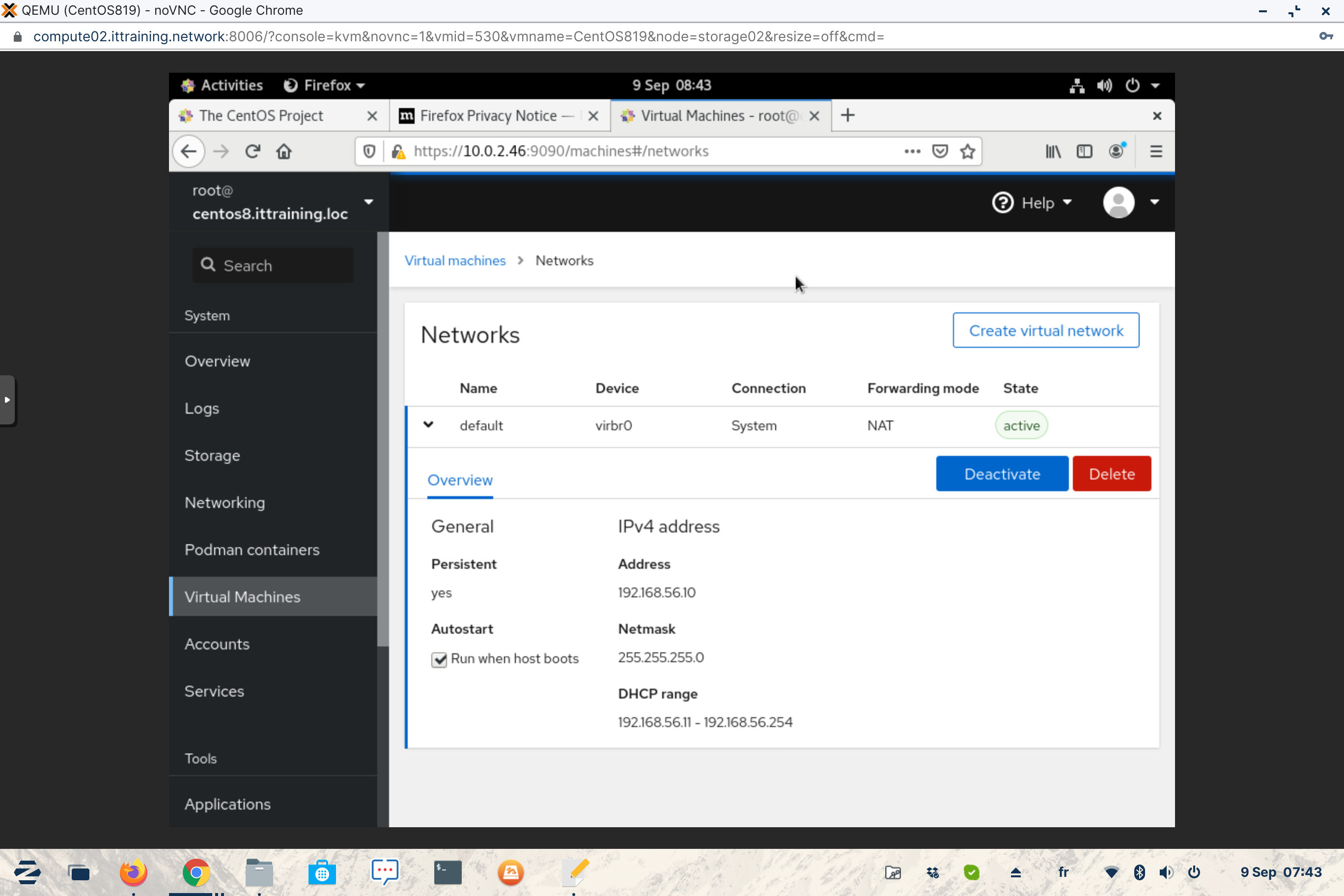Image resolution: width=1344 pixels, height=896 pixels.
Task: Open the Firefox application menu in GNOME bar
Action: point(324,85)
